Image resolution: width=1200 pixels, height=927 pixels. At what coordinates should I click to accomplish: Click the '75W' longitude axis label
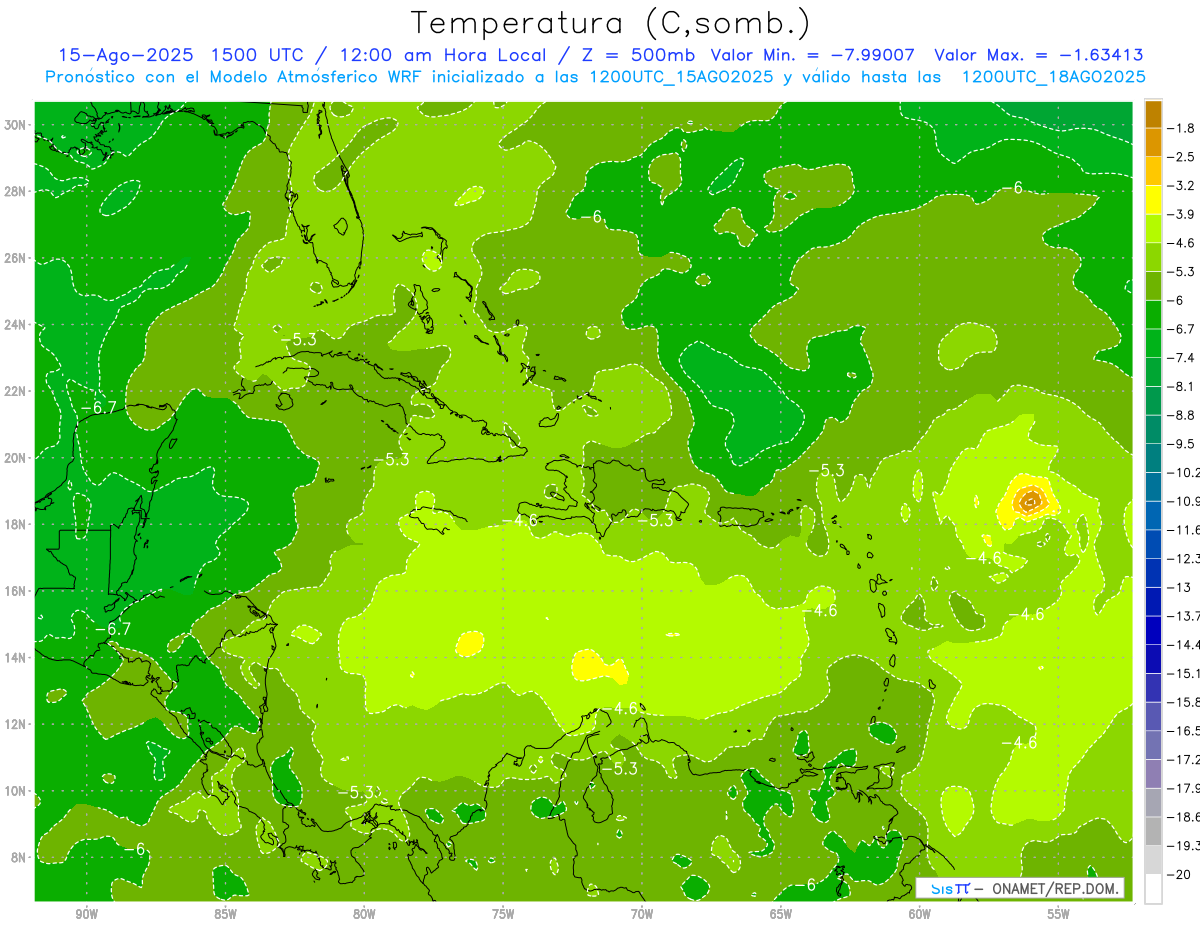coord(503,914)
